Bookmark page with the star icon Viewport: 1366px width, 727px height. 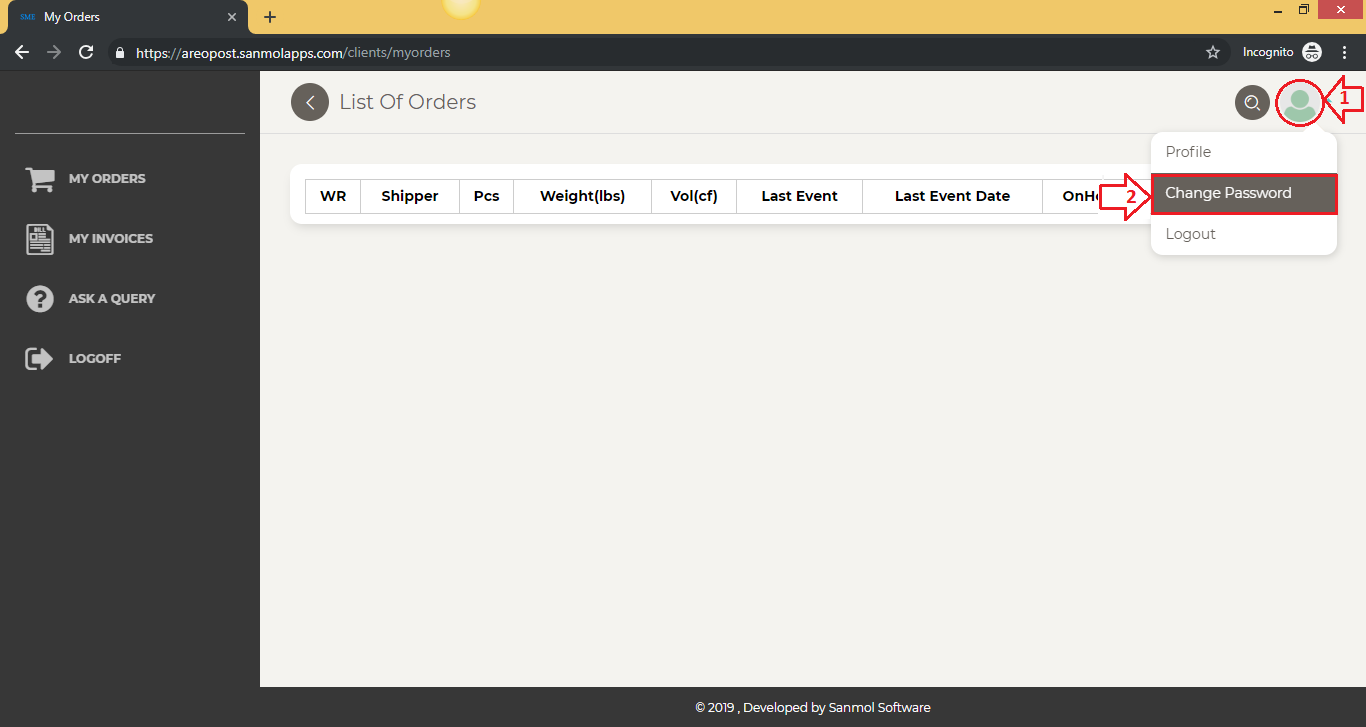click(1213, 52)
